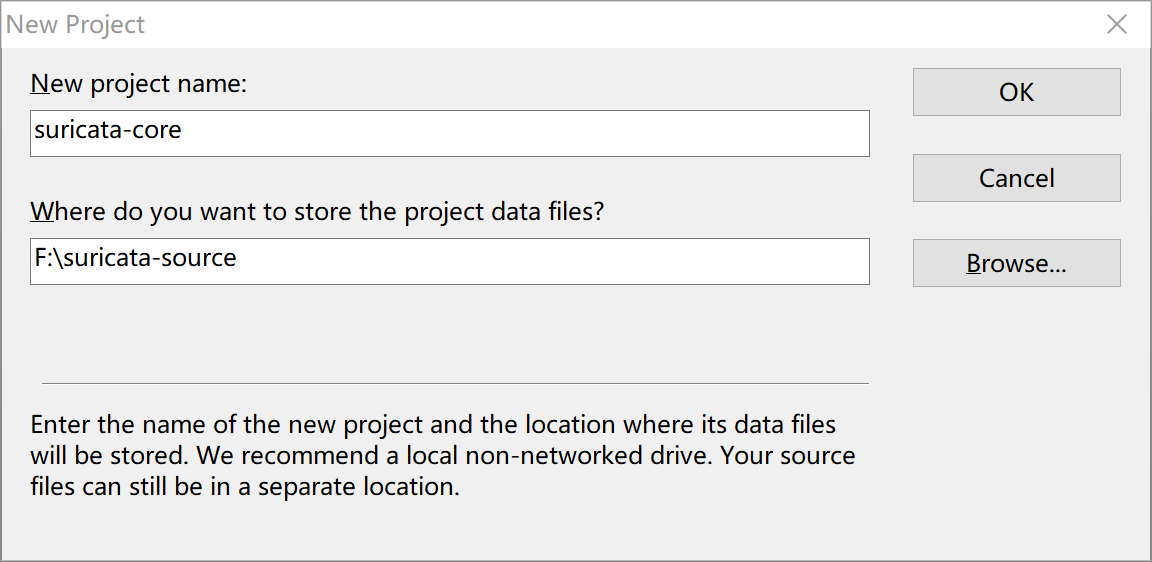Click the "F:\suricata-source" path text
1152x562 pixels.
(x=135, y=258)
